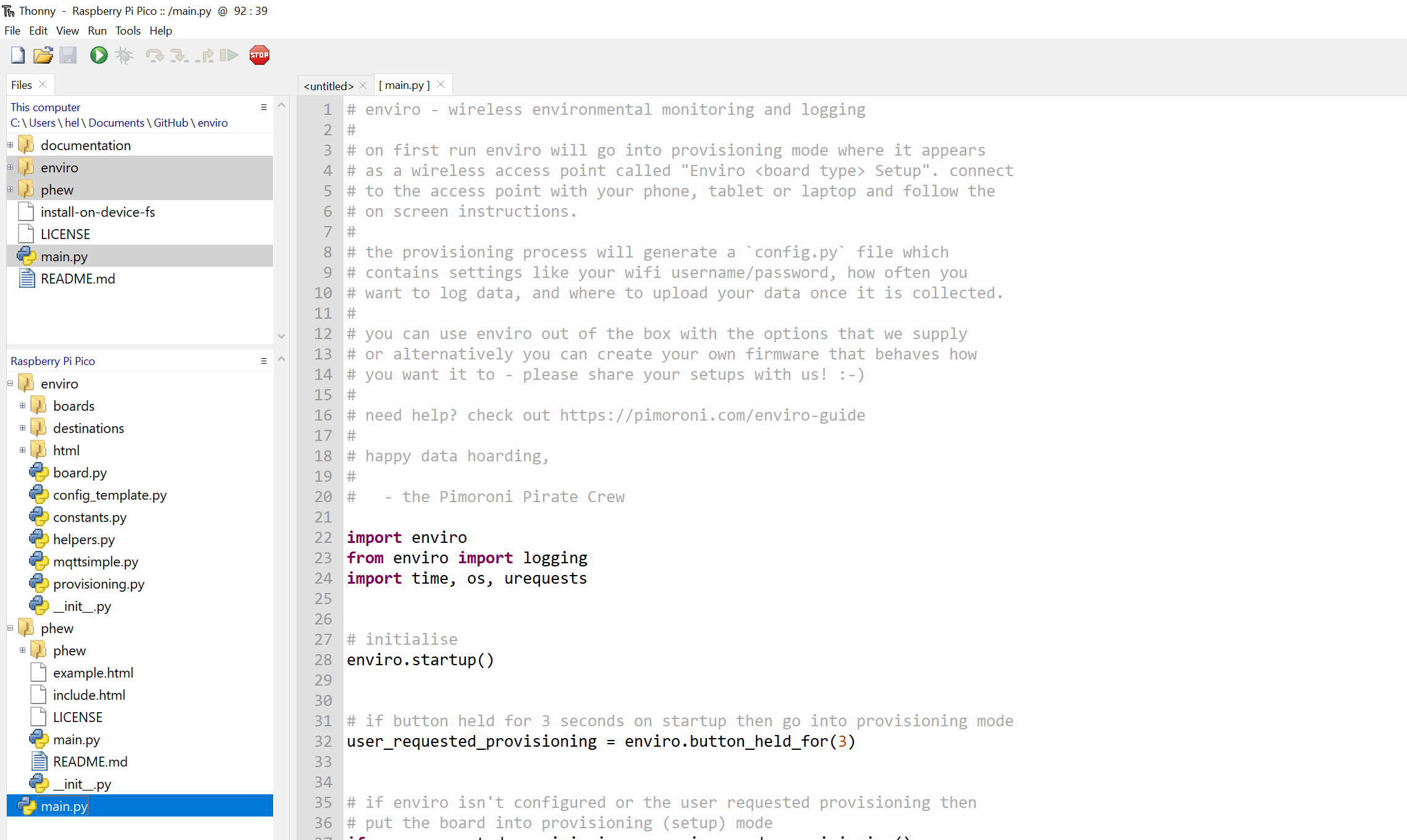The width and height of the screenshot is (1407, 840).
Task: Click the Debug current script button
Action: click(124, 55)
